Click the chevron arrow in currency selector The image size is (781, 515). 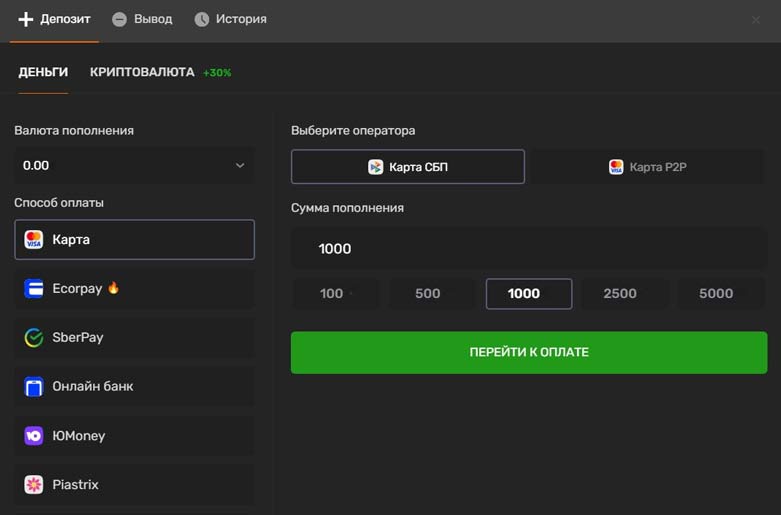(x=240, y=166)
